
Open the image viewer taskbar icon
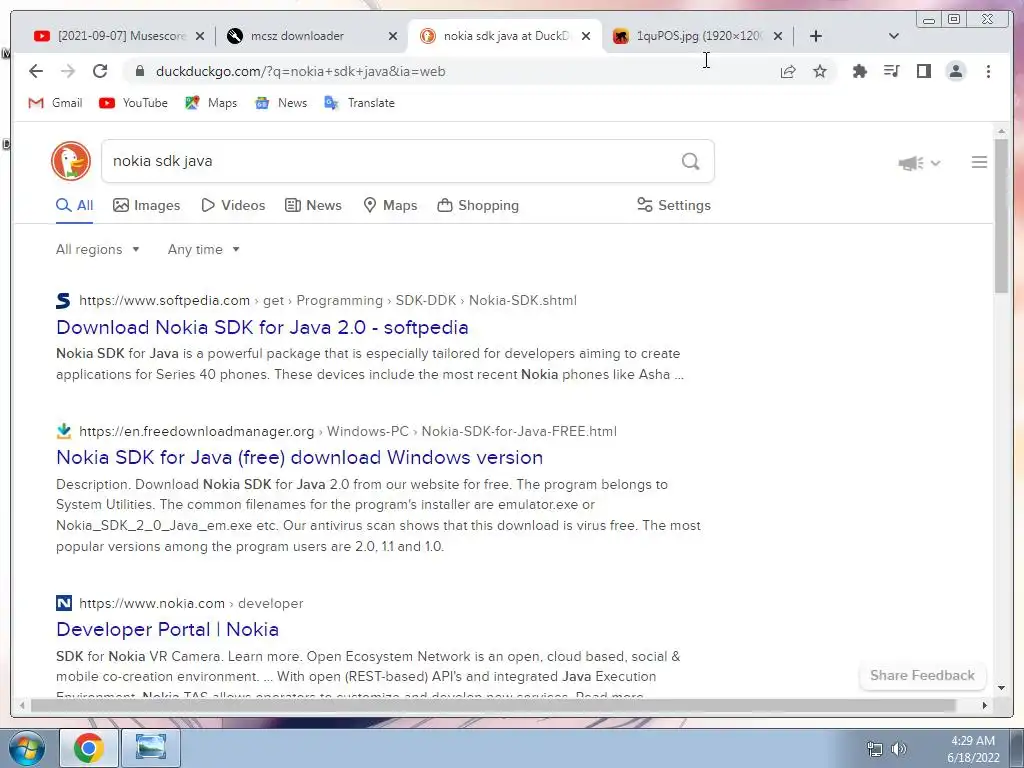point(151,748)
